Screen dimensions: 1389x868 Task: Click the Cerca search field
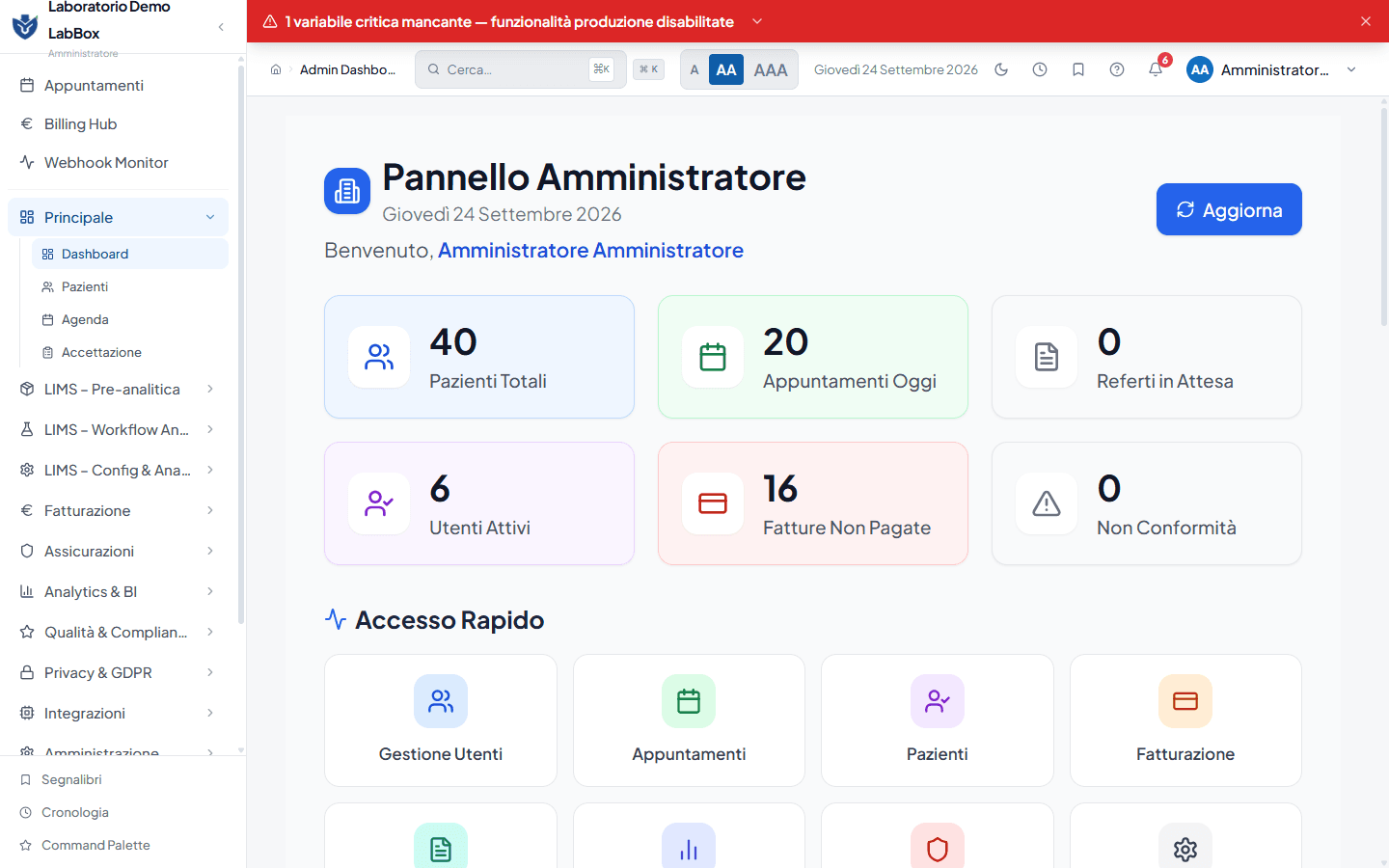coord(521,69)
